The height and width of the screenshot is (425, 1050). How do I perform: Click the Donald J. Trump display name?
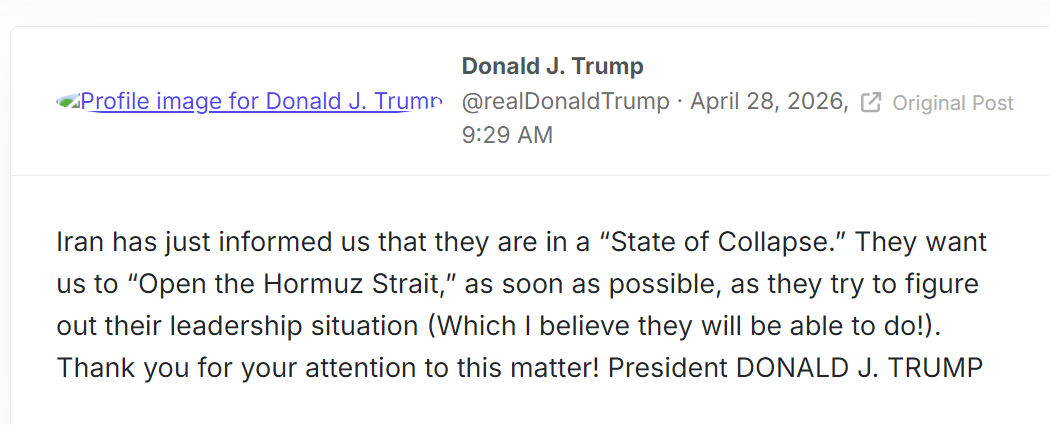coord(552,67)
